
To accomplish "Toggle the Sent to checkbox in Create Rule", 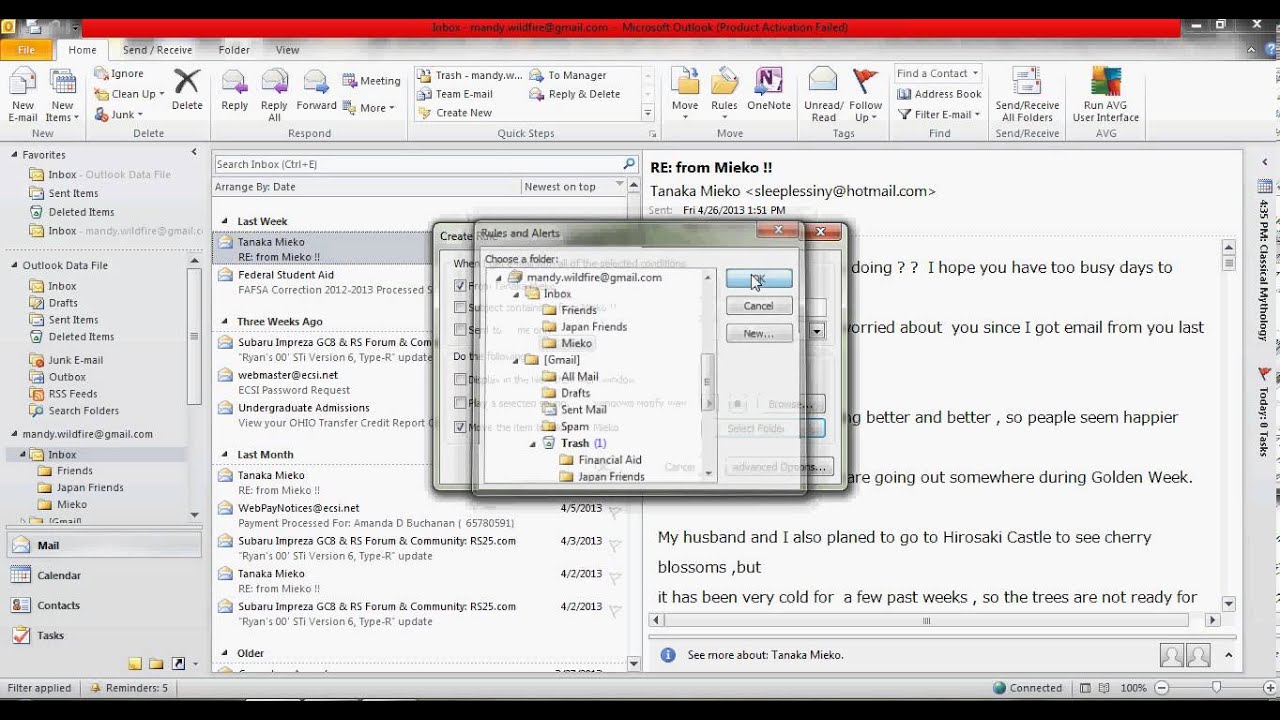I will (460, 330).
